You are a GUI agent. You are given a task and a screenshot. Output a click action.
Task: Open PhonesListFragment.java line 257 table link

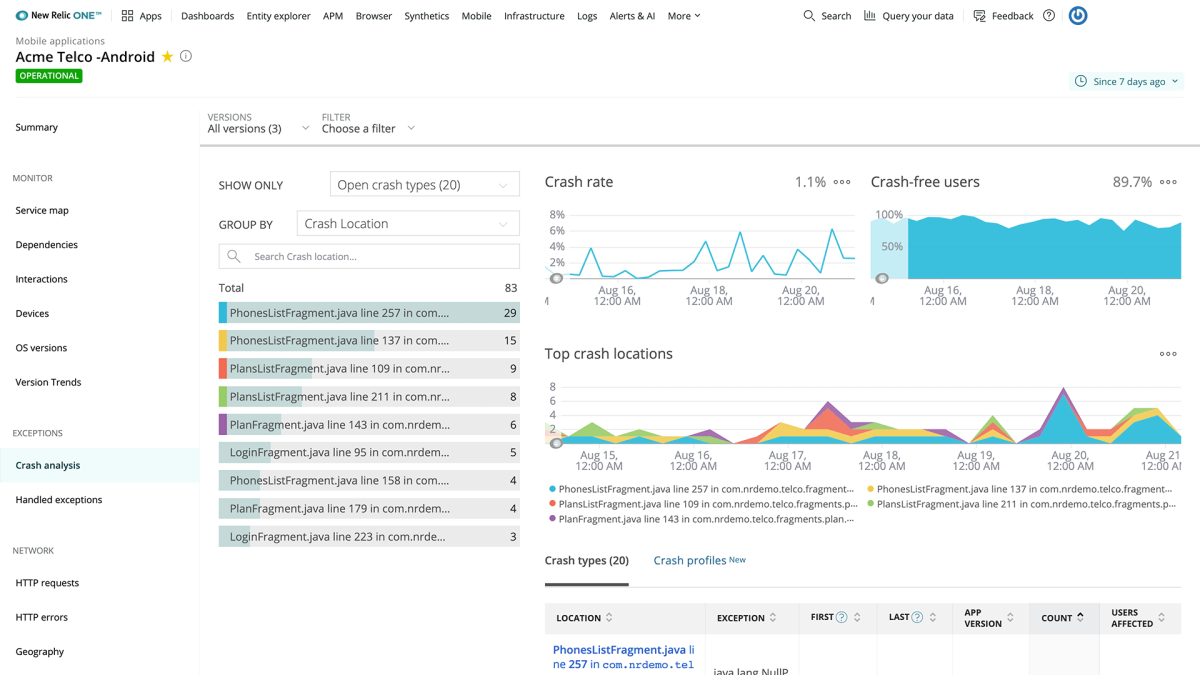coord(623,657)
